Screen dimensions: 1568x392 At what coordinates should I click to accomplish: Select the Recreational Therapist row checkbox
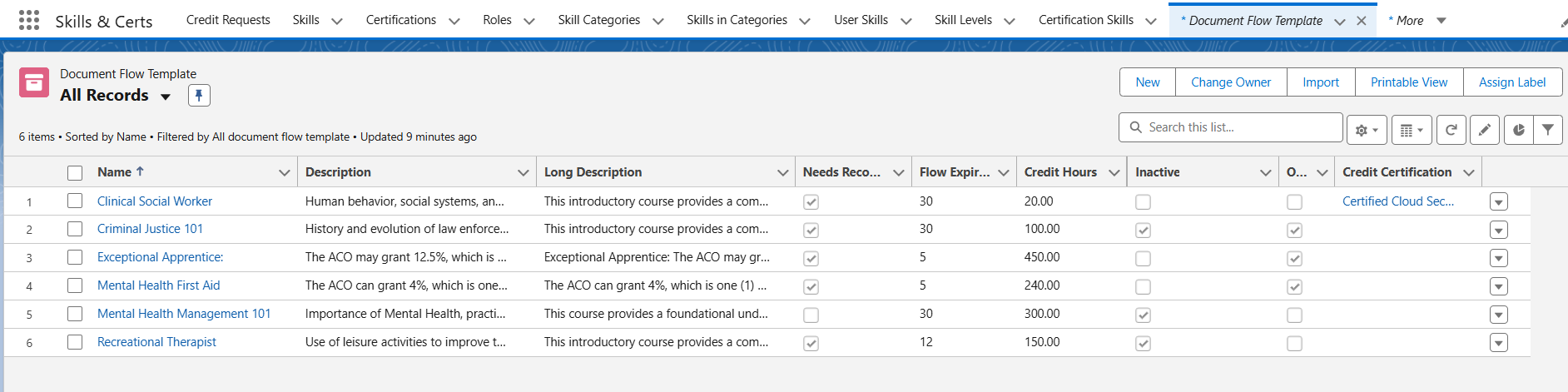click(x=75, y=342)
